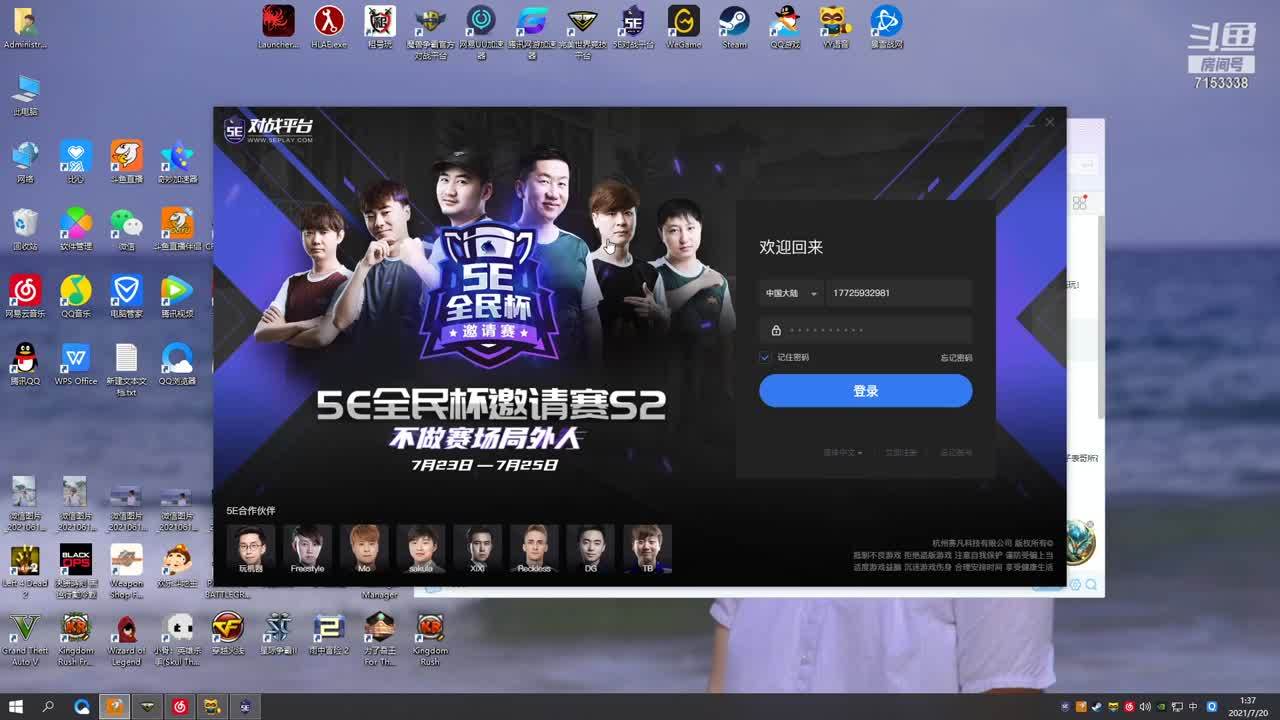Focus the password field with lock icon
Viewport: 1280px width, 720px height.
coord(865,330)
